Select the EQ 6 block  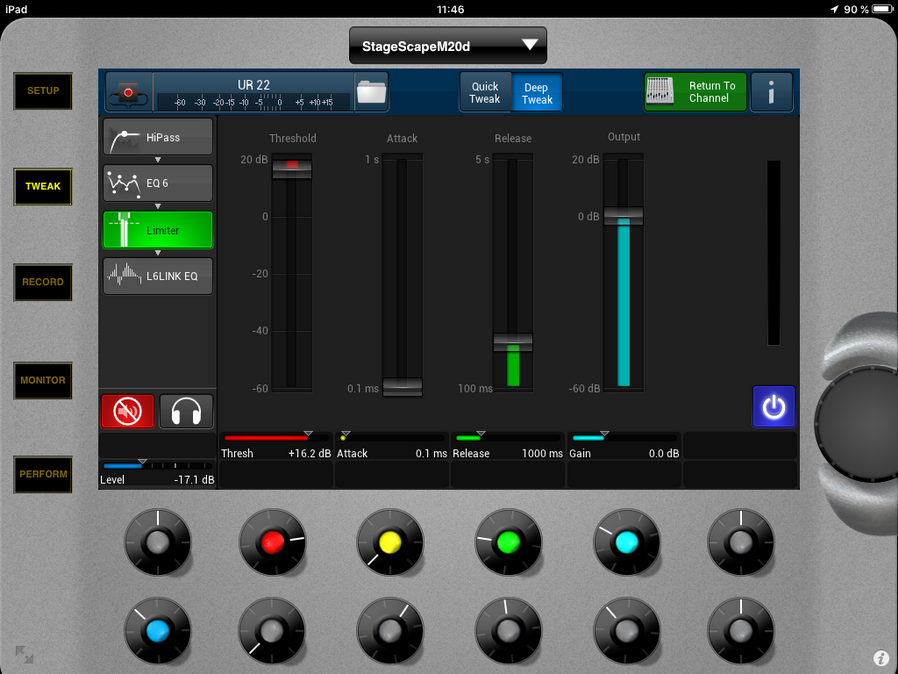pyautogui.click(x=158, y=183)
